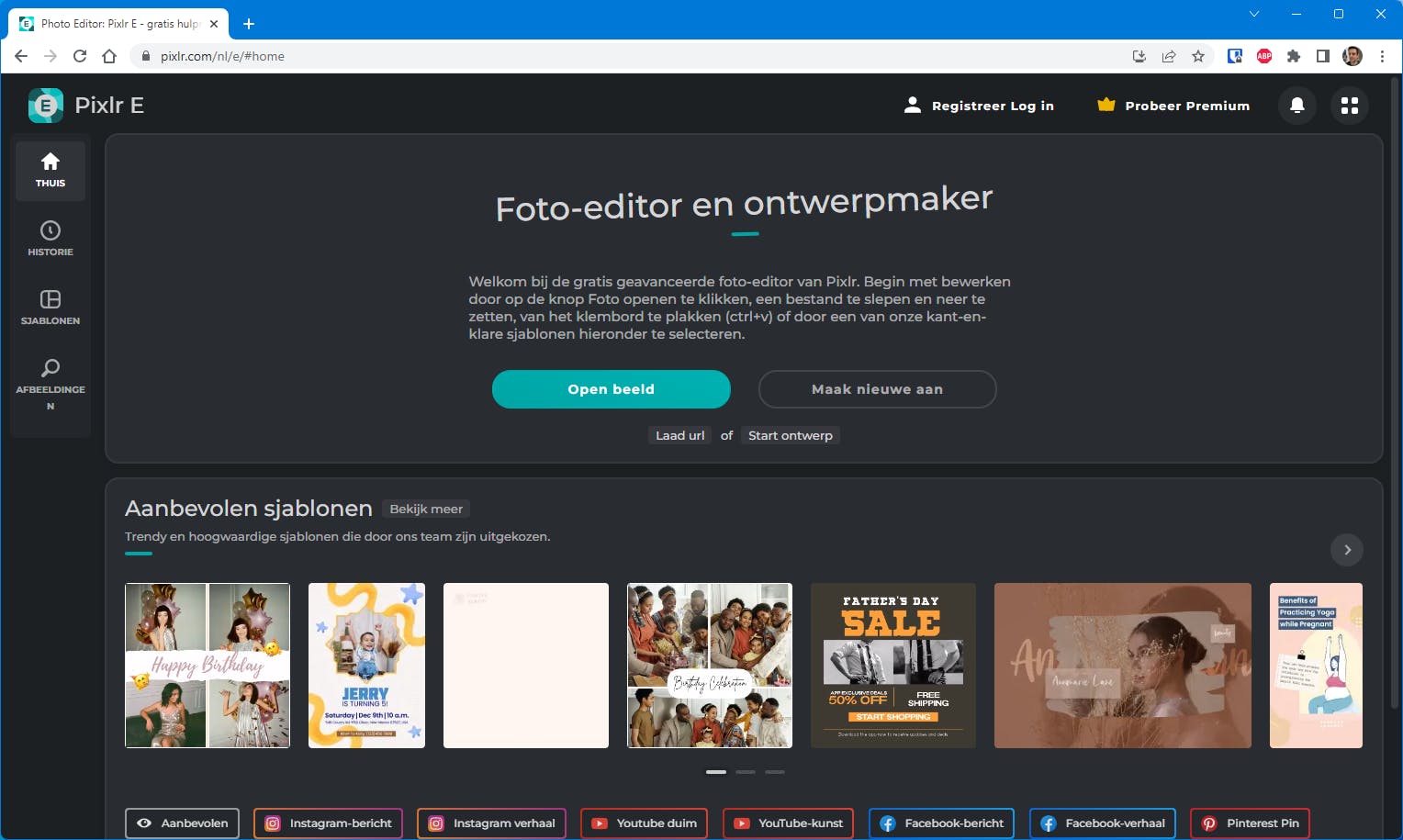Click the Premium crown icon

click(1106, 105)
